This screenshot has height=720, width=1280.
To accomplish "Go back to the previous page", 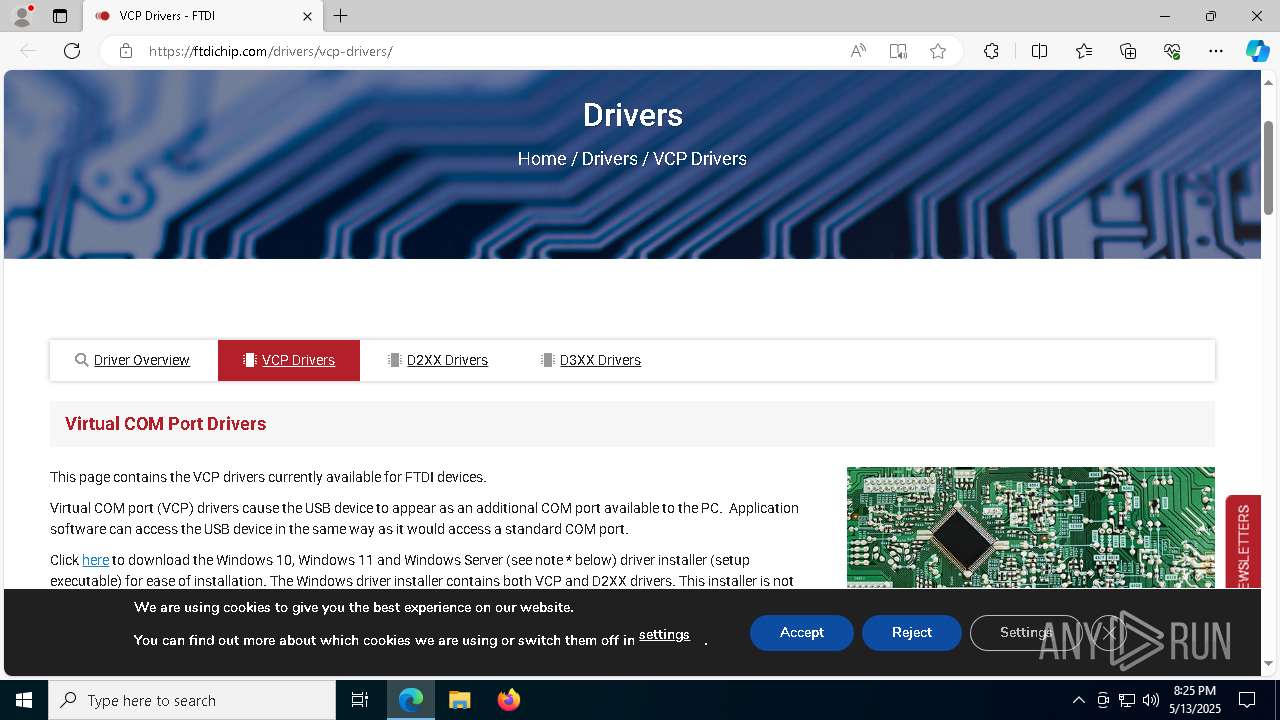I will click(28, 51).
